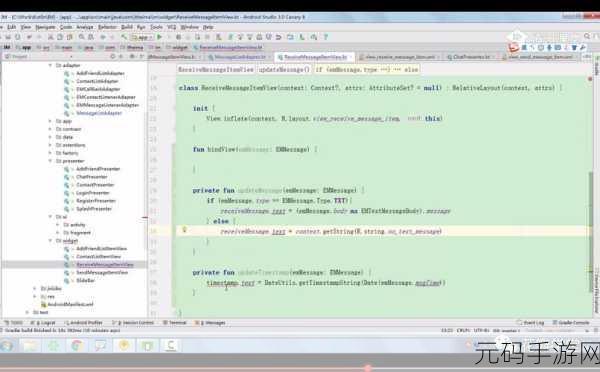Expand the factory folder arrow
The width and height of the screenshot is (600, 372).
50,153
